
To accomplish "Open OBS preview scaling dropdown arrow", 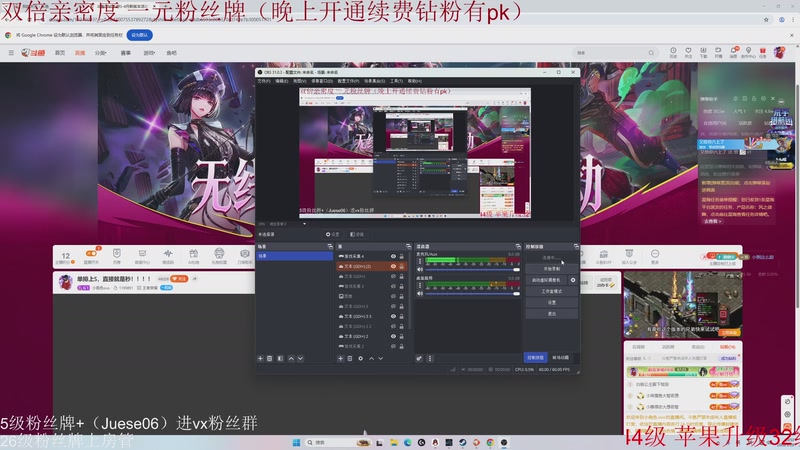I will (x=305, y=223).
